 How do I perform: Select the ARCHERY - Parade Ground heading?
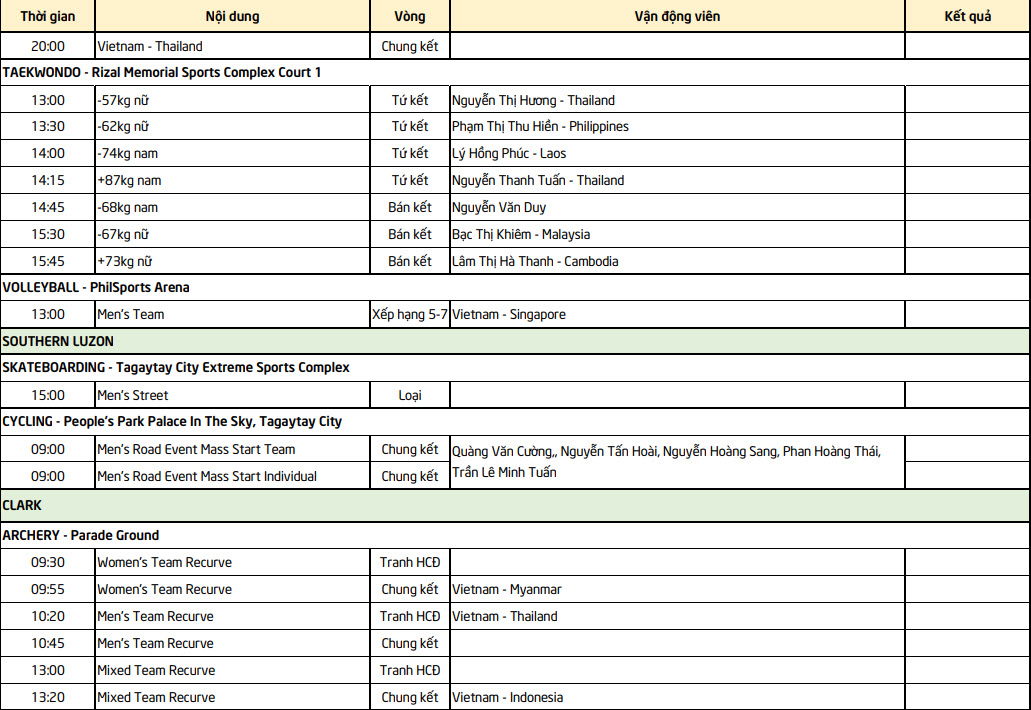81,536
